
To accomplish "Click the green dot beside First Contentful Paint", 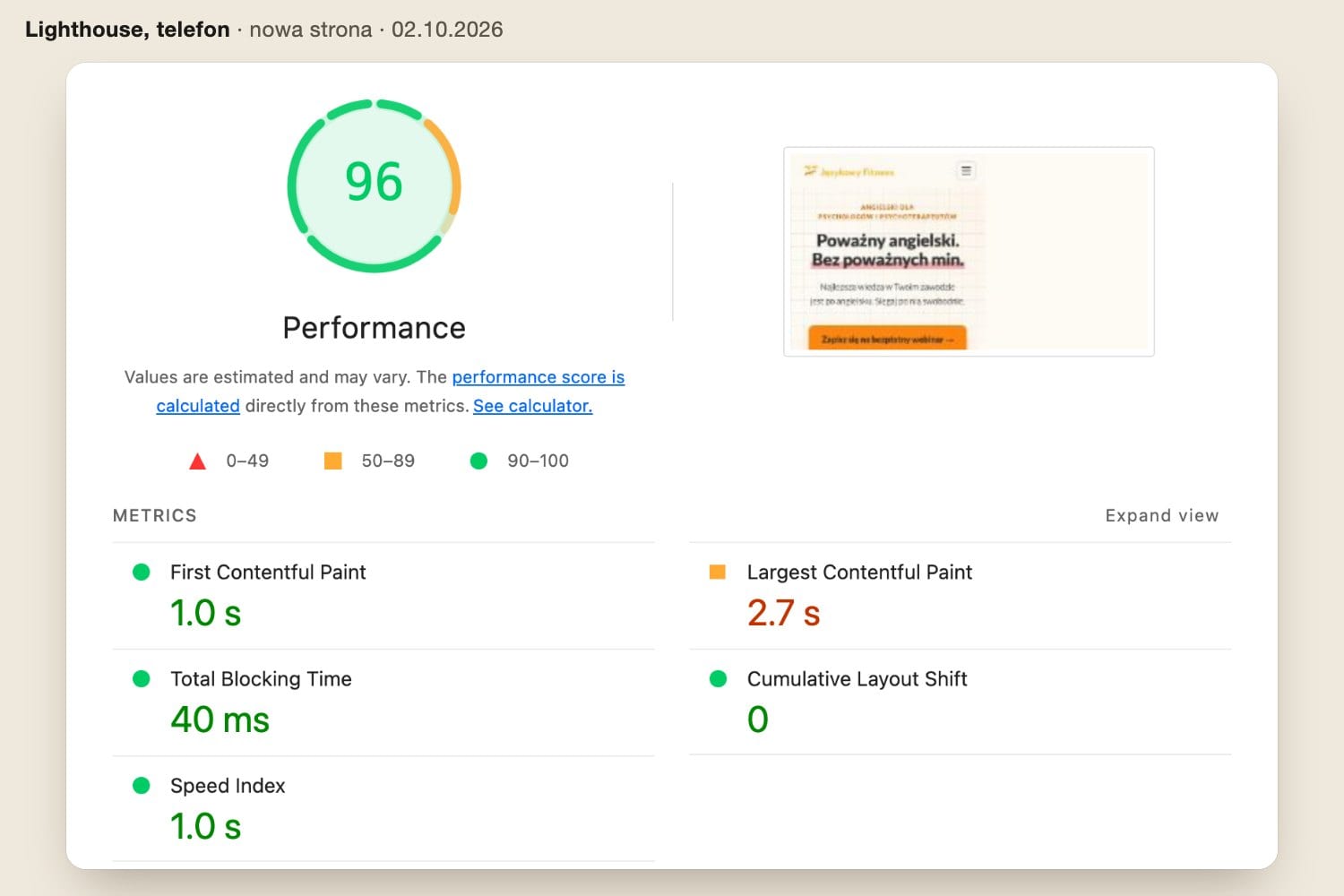I will (x=141, y=572).
